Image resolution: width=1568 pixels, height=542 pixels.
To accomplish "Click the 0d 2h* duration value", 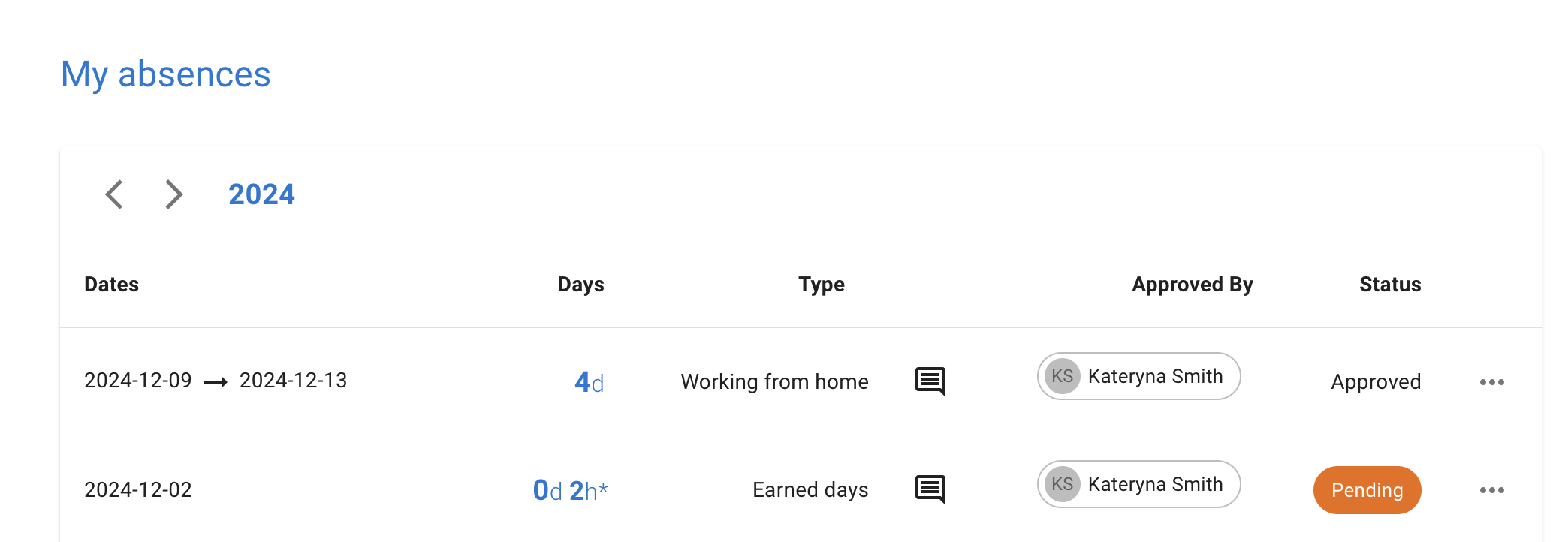I will point(569,489).
